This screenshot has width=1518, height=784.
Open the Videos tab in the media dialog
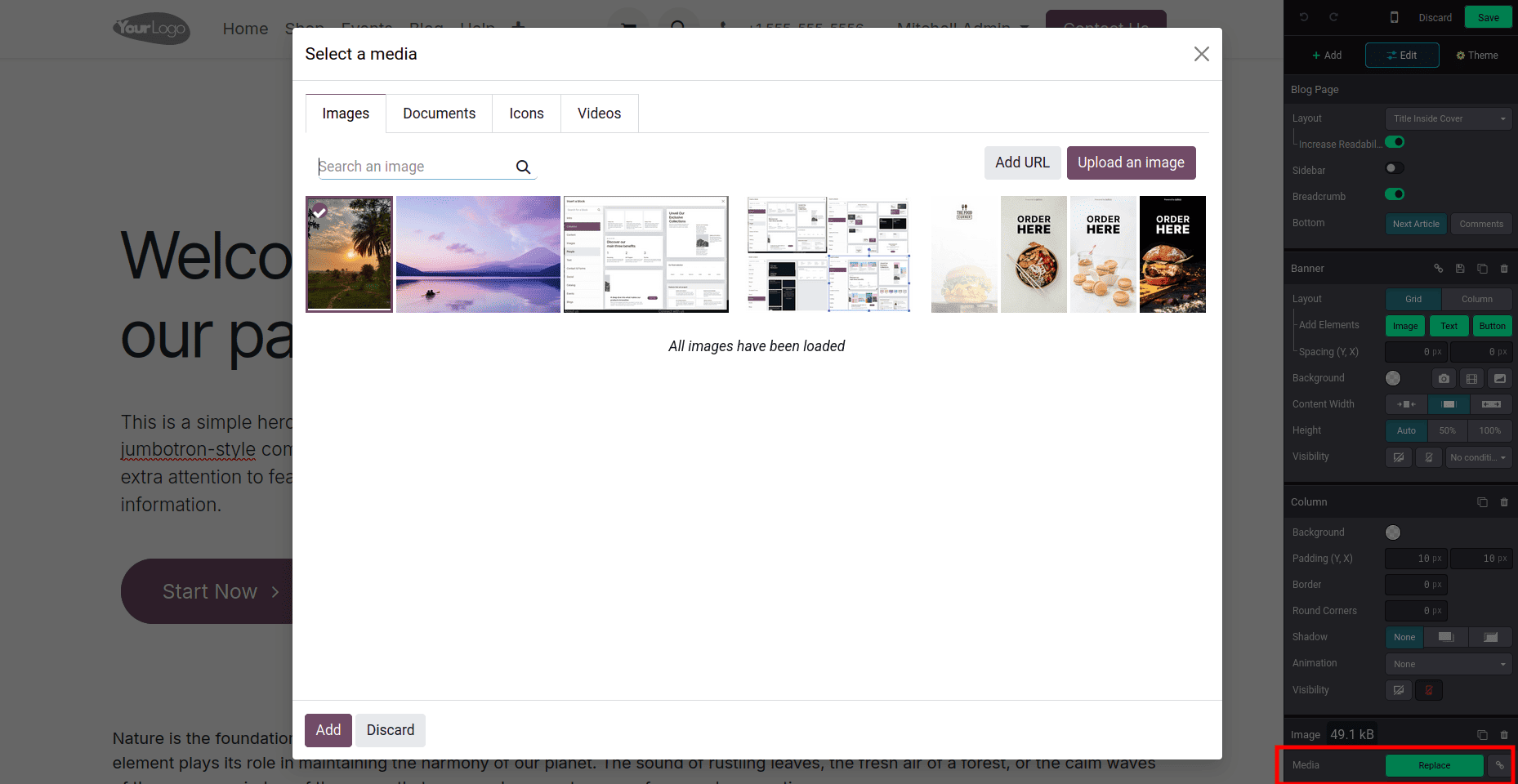click(x=599, y=113)
